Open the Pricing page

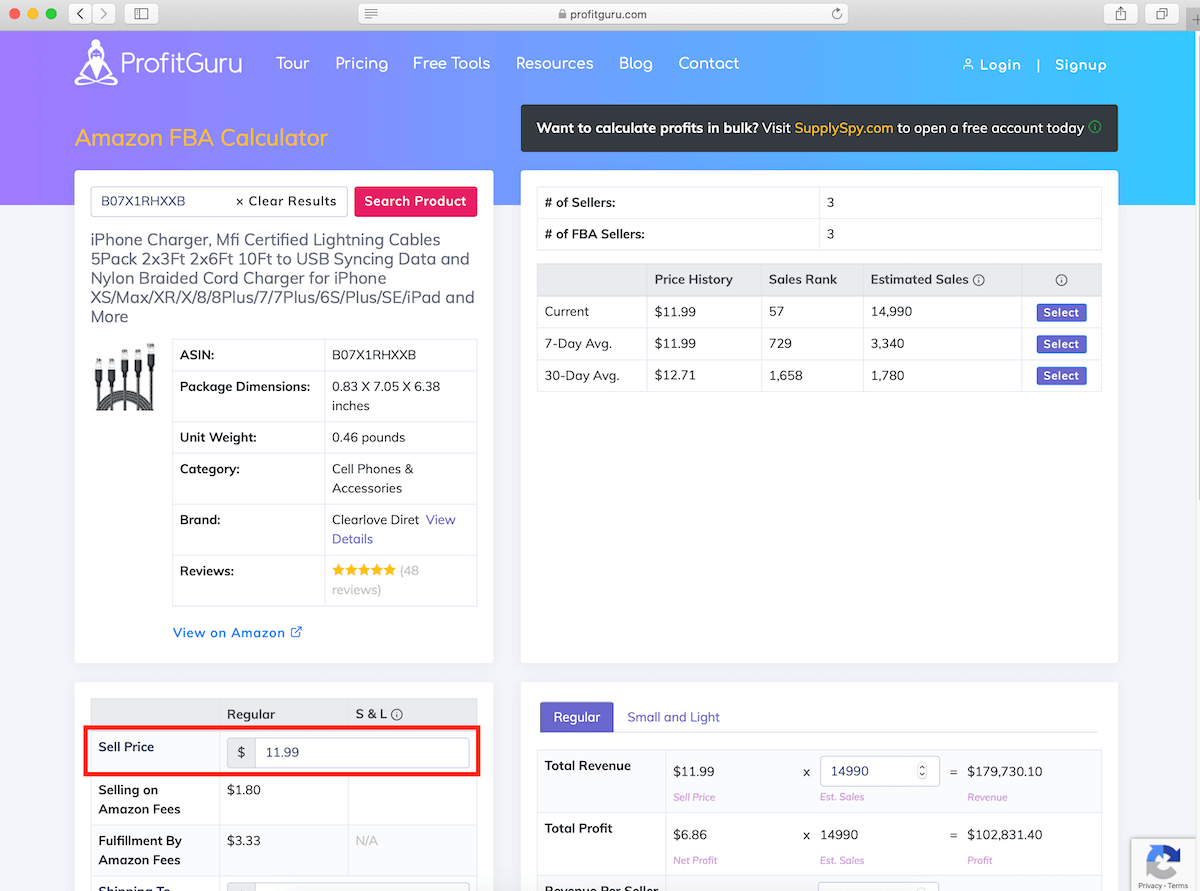(x=362, y=63)
